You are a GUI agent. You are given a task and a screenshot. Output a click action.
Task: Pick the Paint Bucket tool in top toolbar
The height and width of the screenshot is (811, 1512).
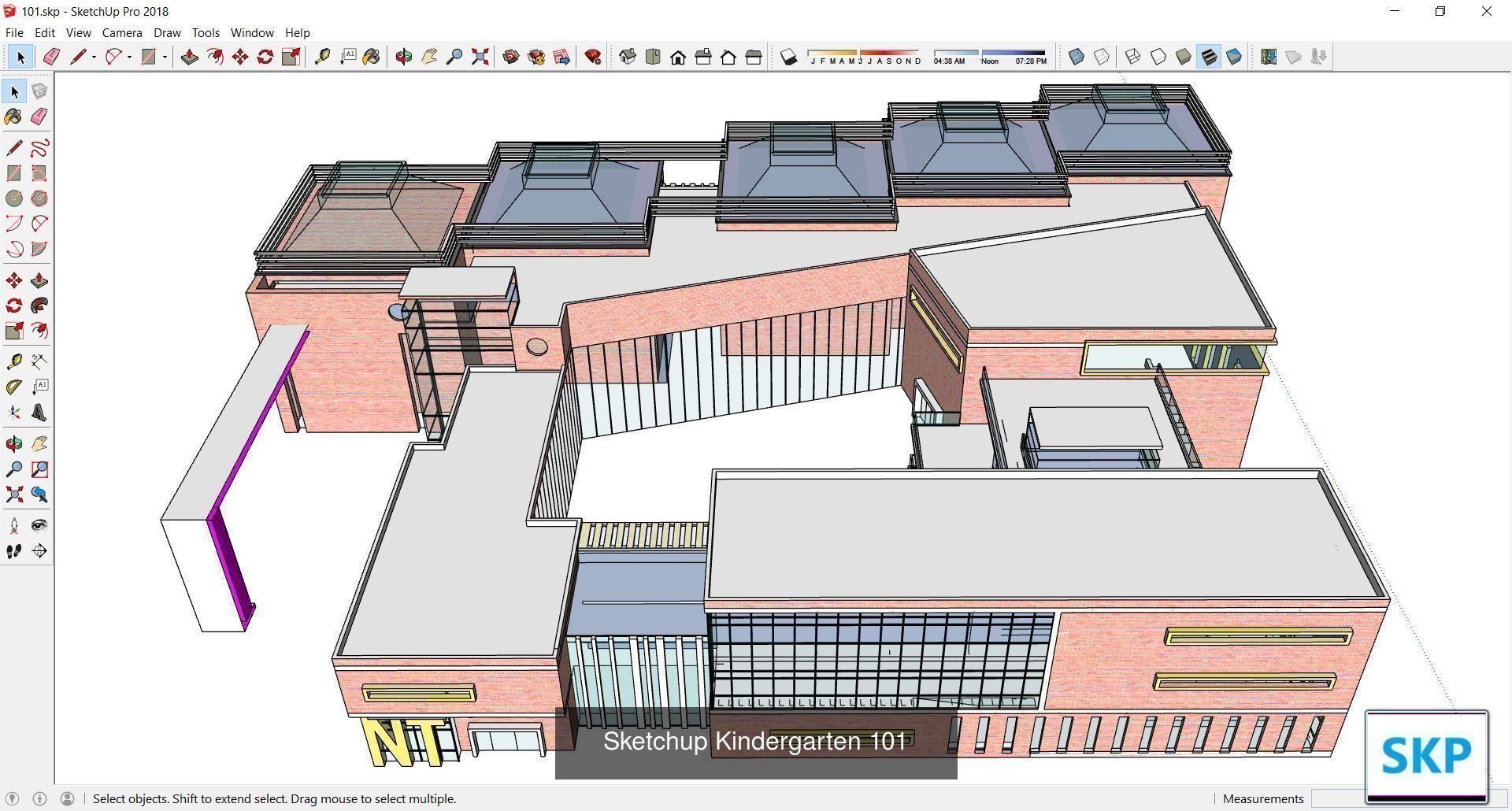[372, 57]
